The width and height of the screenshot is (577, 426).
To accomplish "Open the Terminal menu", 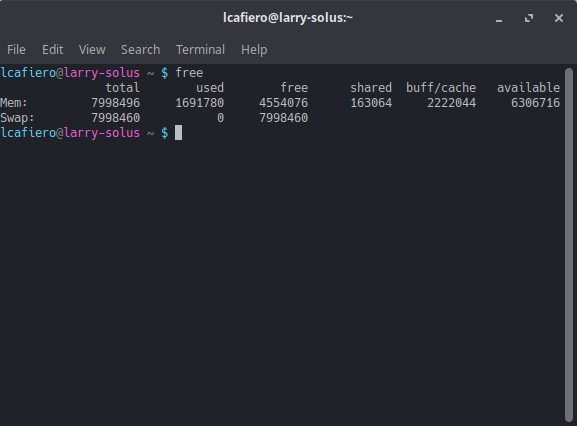I will click(200, 50).
